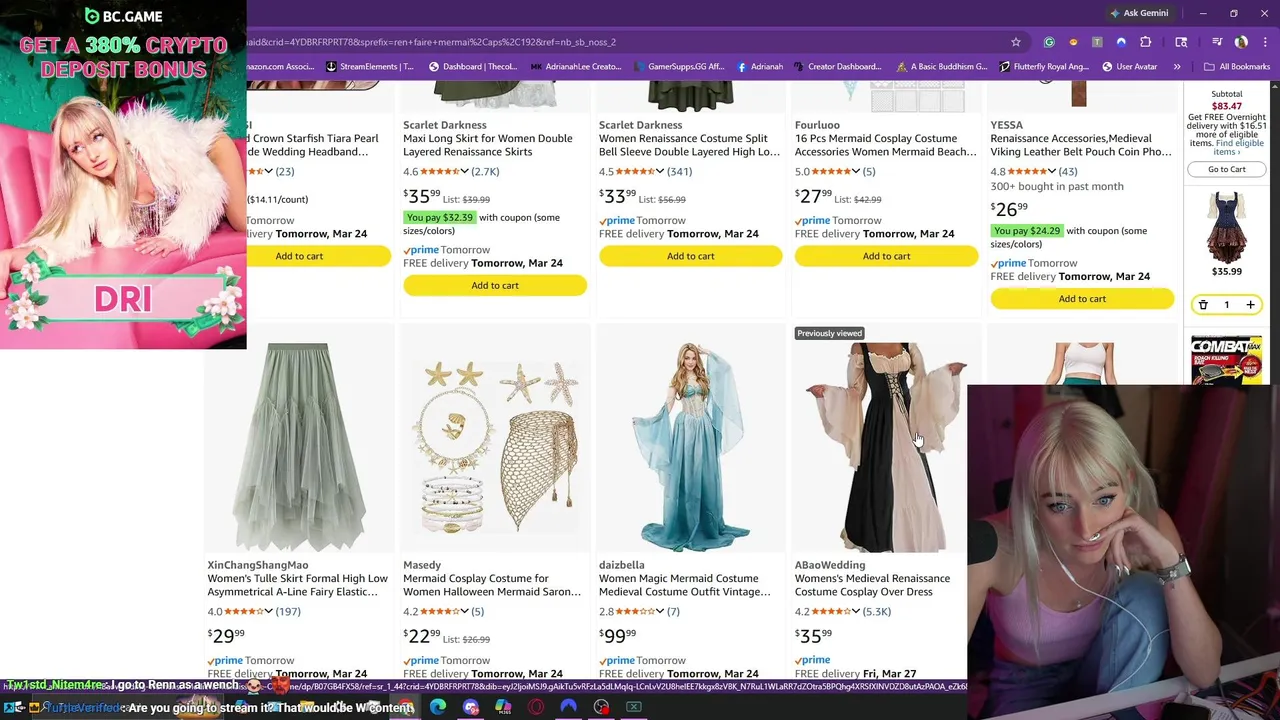Click the Ask Gemini button
Image resolution: width=1280 pixels, height=720 pixels.
pyautogui.click(x=1139, y=13)
